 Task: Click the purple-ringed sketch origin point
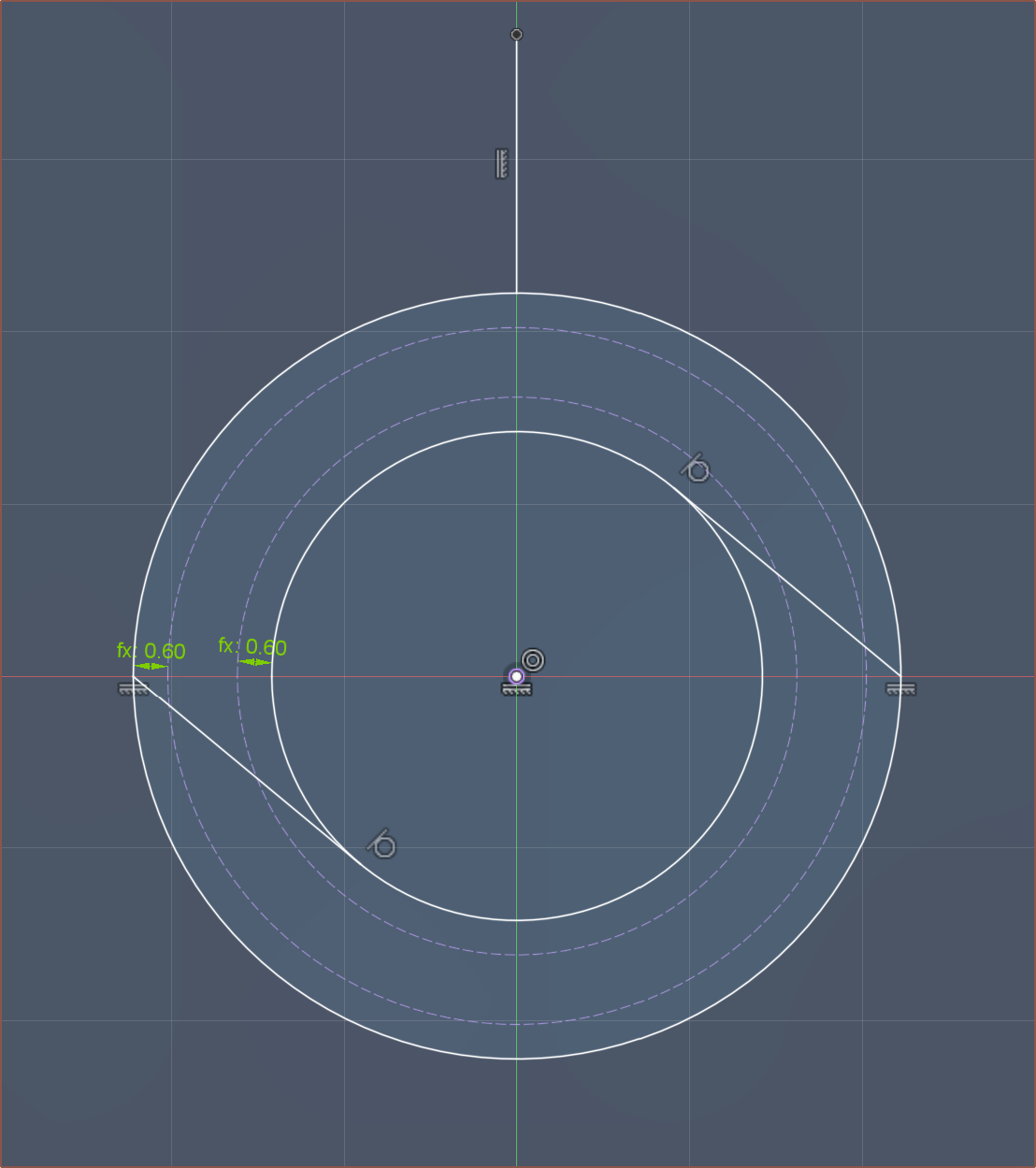pos(516,676)
